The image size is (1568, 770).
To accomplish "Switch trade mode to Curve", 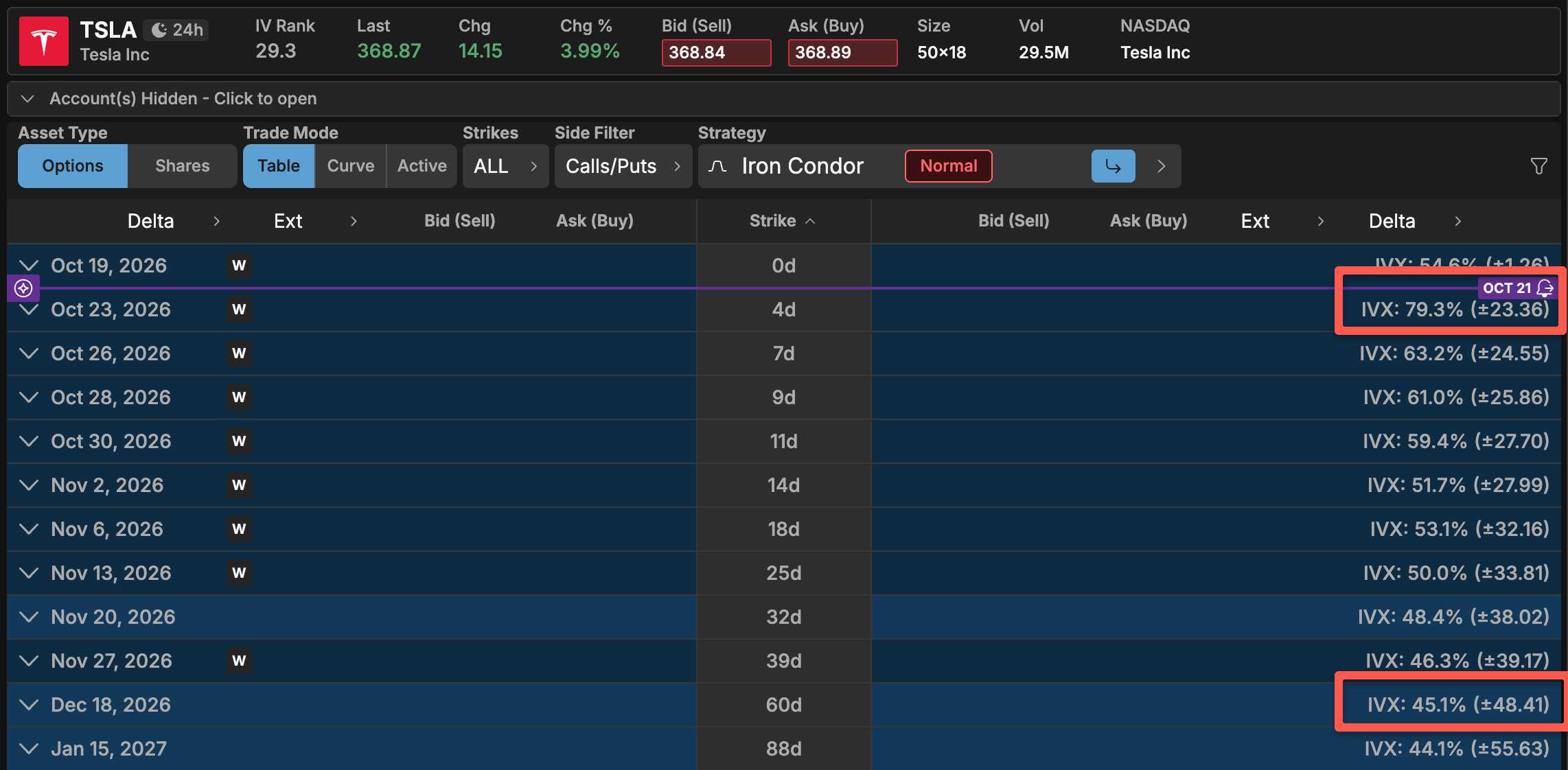I will point(351,166).
